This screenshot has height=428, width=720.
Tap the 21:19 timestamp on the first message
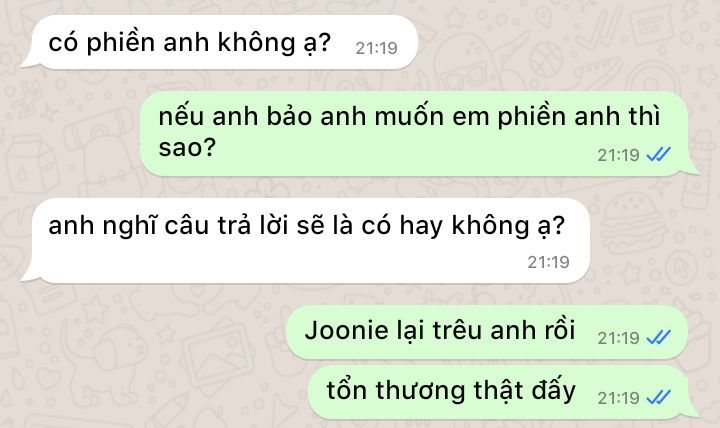377,48
